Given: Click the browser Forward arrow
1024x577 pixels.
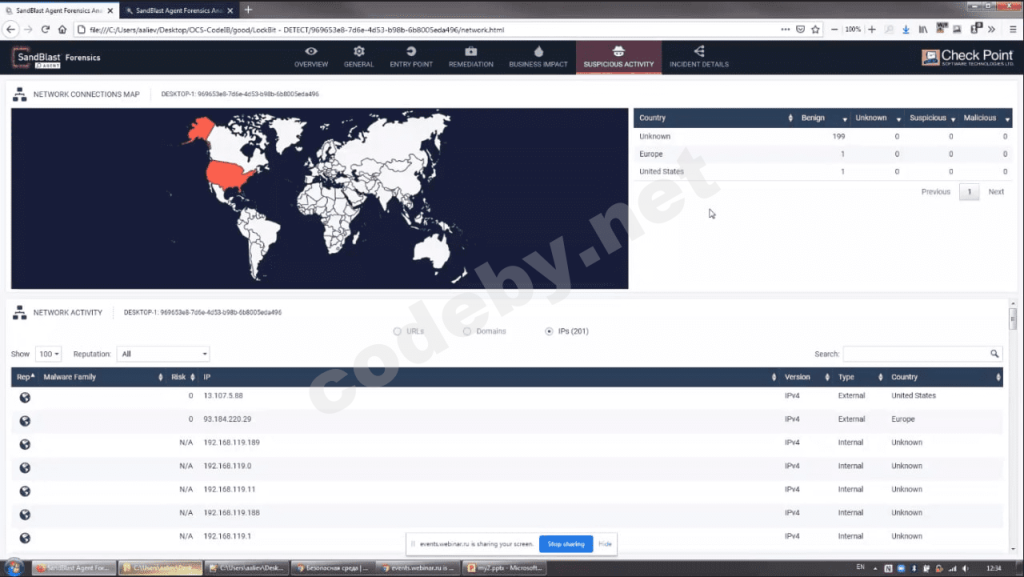Looking at the screenshot, I should (28, 29).
